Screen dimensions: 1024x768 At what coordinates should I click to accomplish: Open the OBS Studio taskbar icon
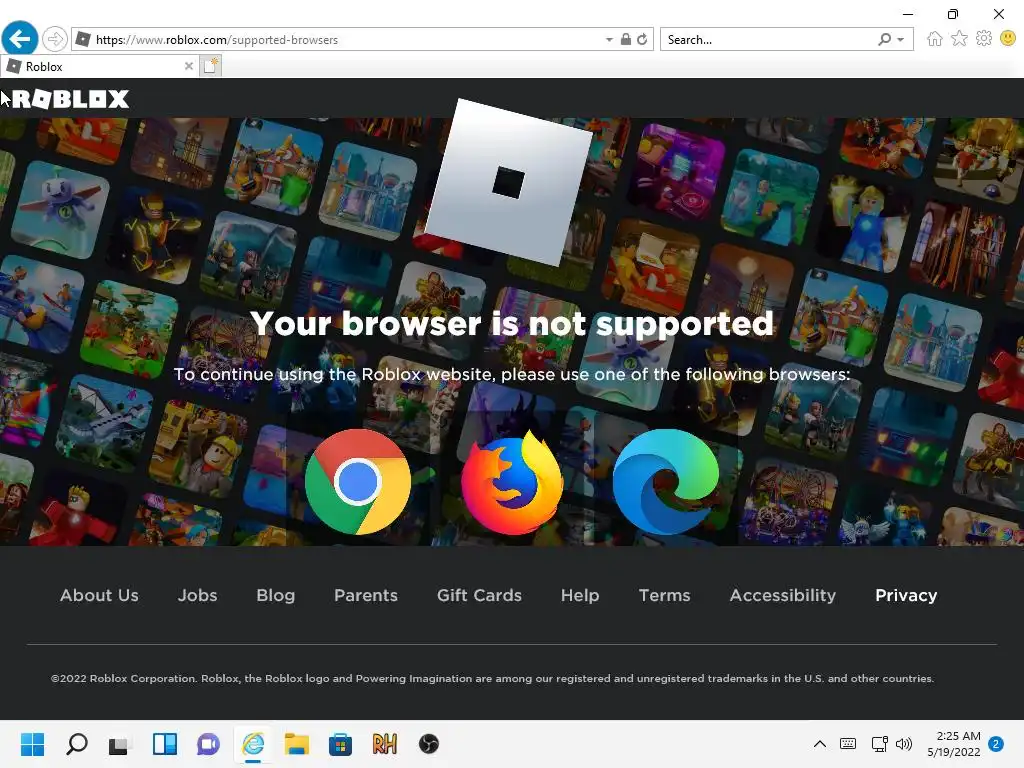[428, 744]
